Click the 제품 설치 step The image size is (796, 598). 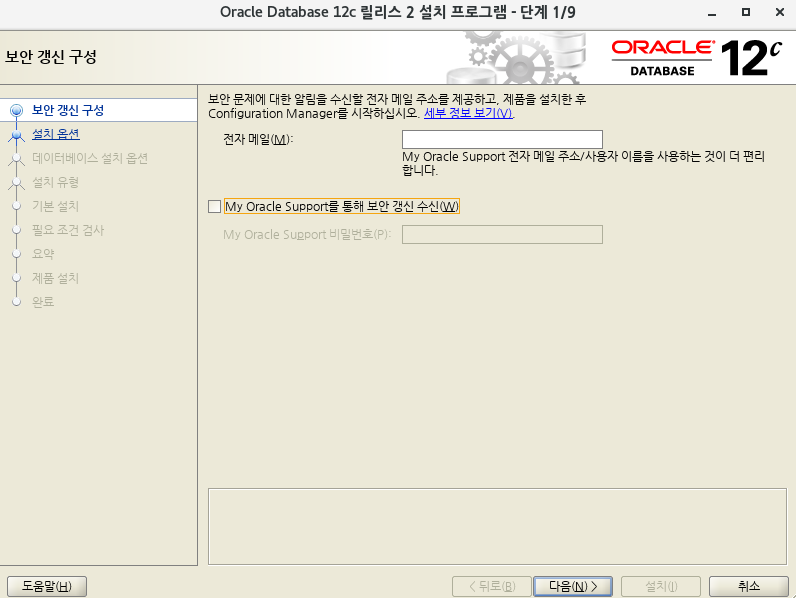pyautogui.click(x=55, y=278)
